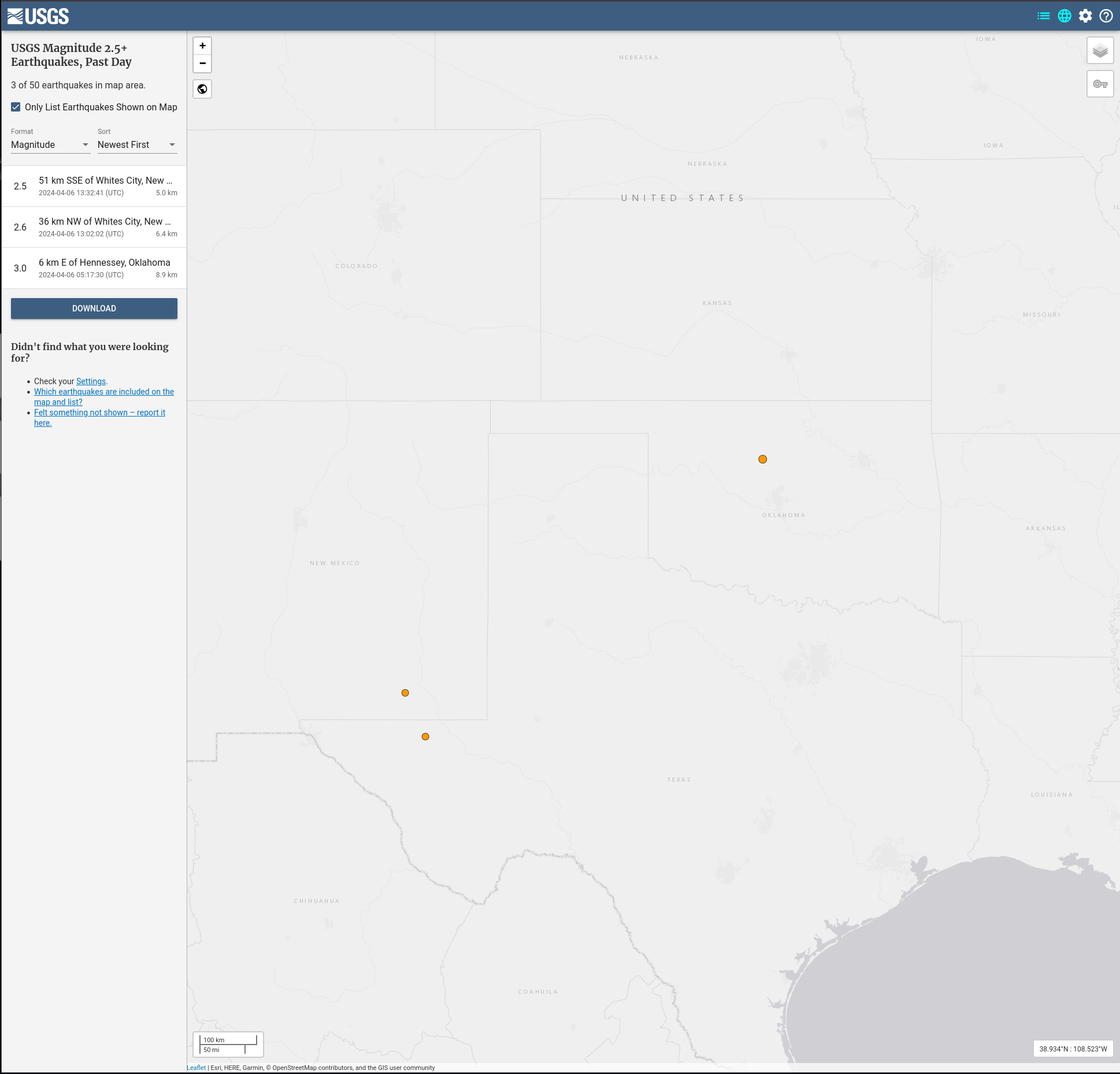Open the help question mark icon
Screen dimensions: 1120x1074
tap(1106, 16)
